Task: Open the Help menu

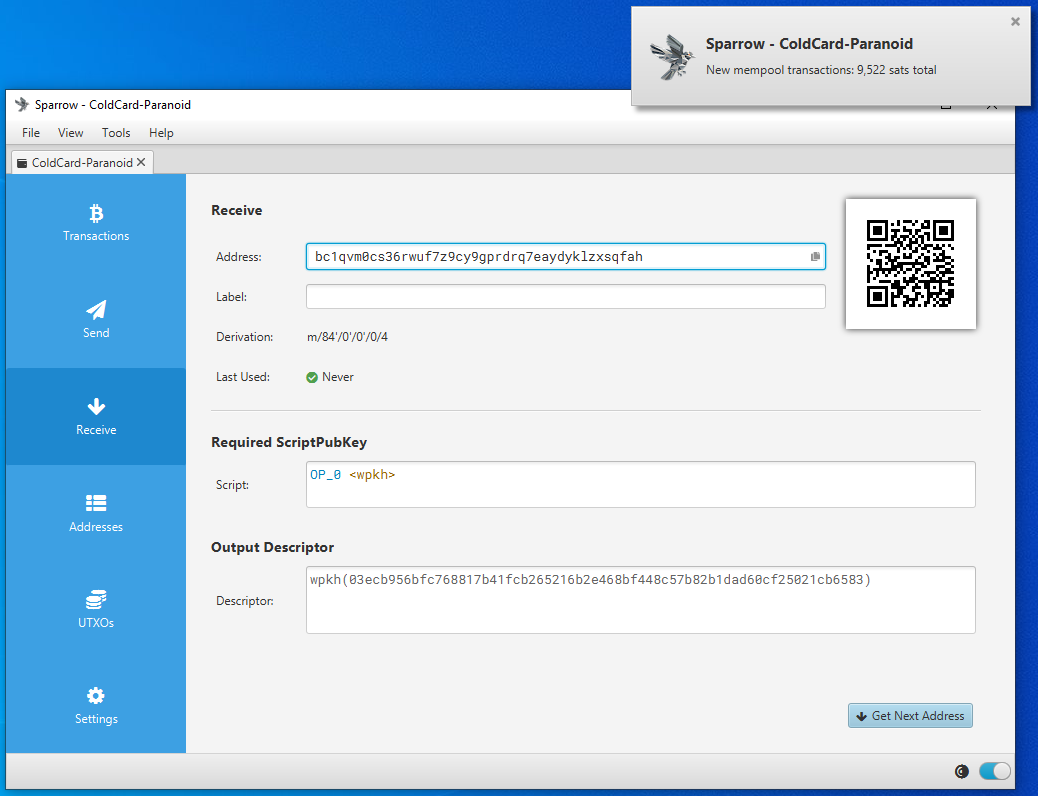Action: coord(161,133)
